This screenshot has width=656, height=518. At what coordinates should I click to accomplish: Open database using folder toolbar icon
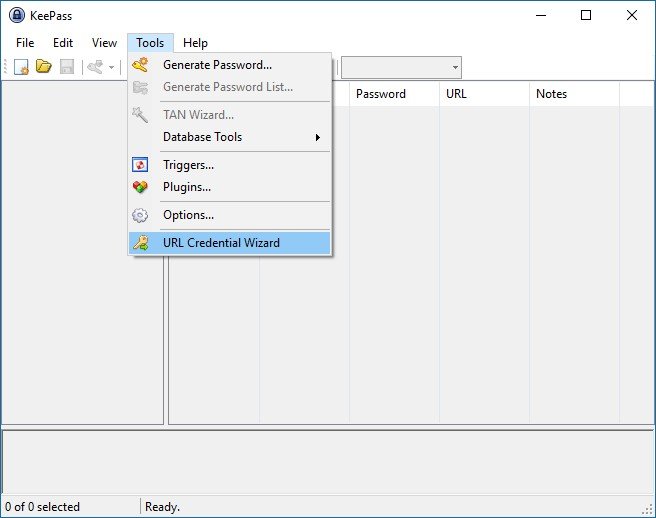click(x=44, y=67)
